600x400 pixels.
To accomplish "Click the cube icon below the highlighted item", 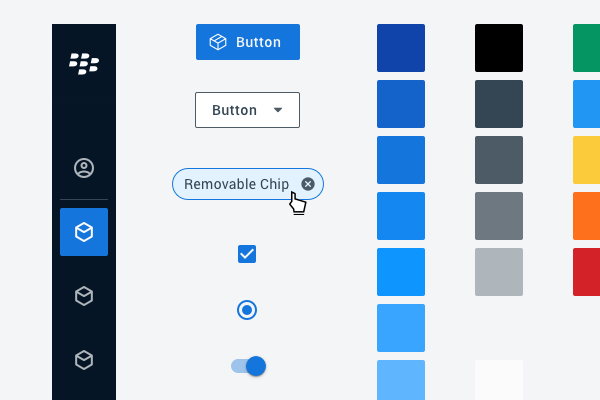I will tap(84, 296).
